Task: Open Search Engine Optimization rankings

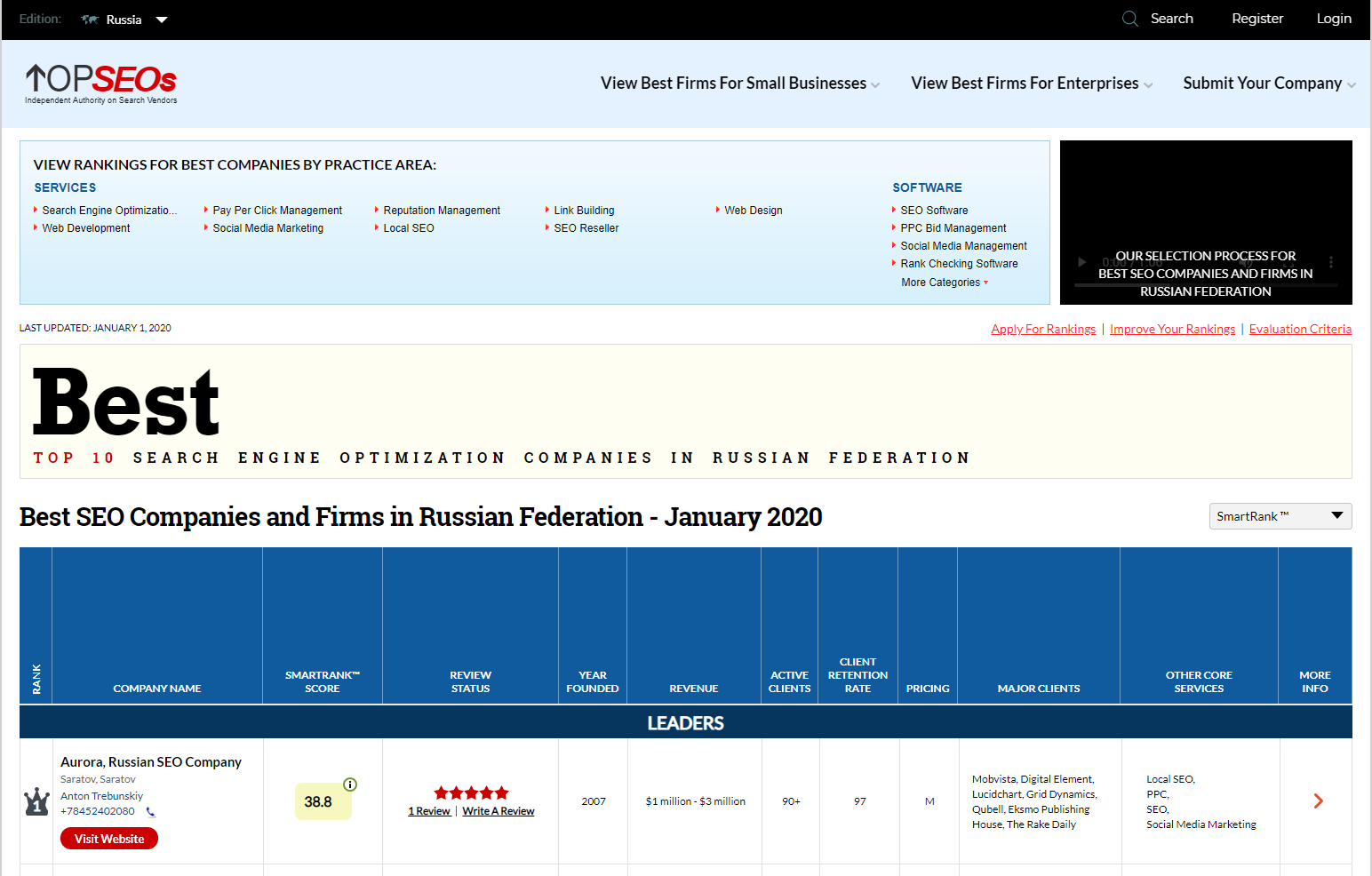Action: click(109, 211)
